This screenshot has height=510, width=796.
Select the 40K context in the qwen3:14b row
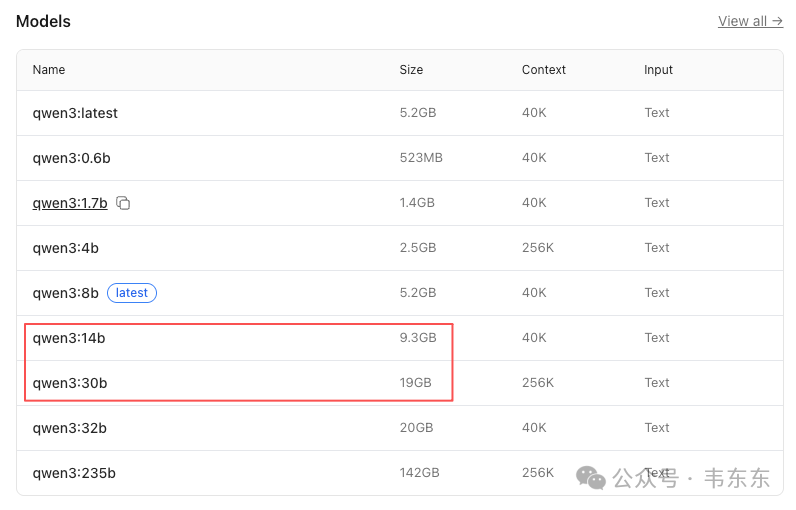tap(534, 338)
